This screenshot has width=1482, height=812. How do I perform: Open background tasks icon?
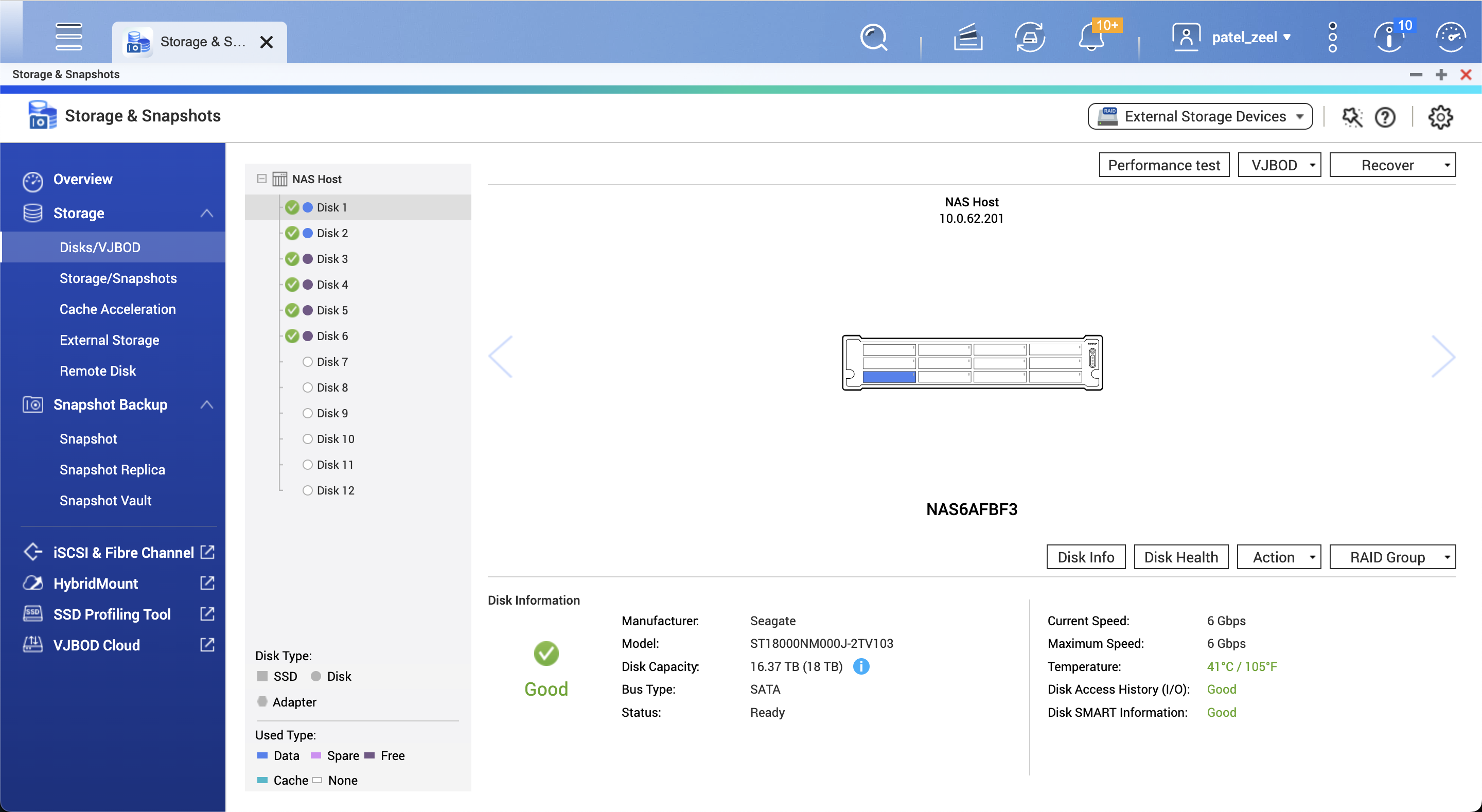(x=968, y=38)
